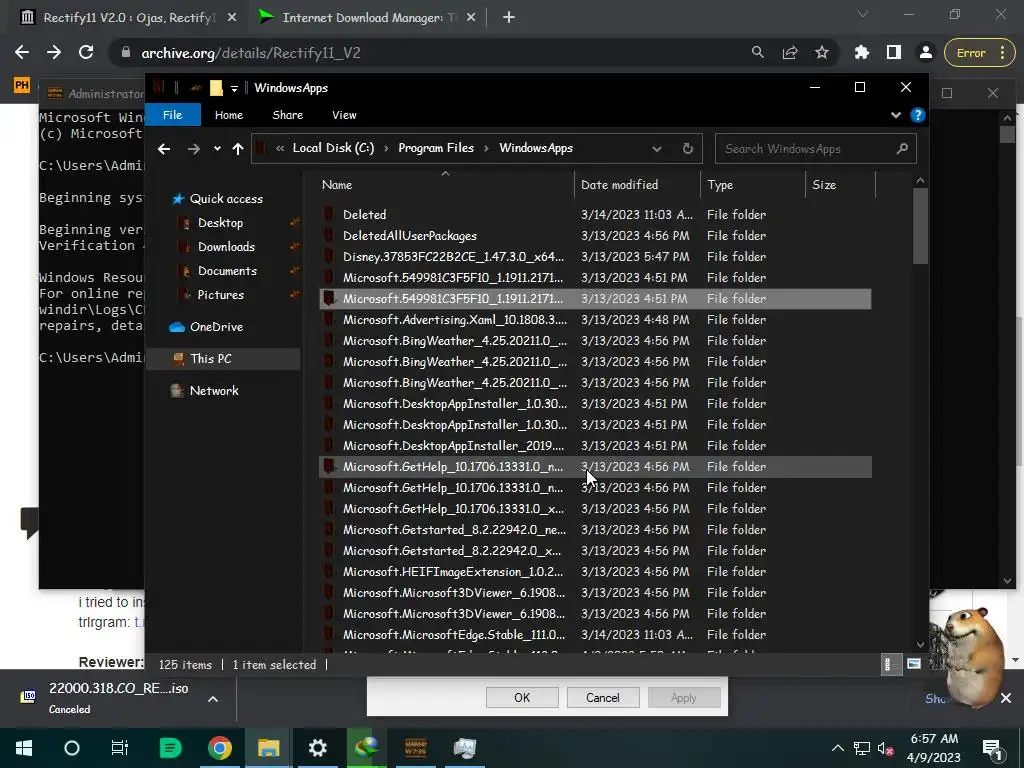Image resolution: width=1024 pixels, height=768 pixels.
Task: Refresh the WindowsApps folder view
Action: 688,149
